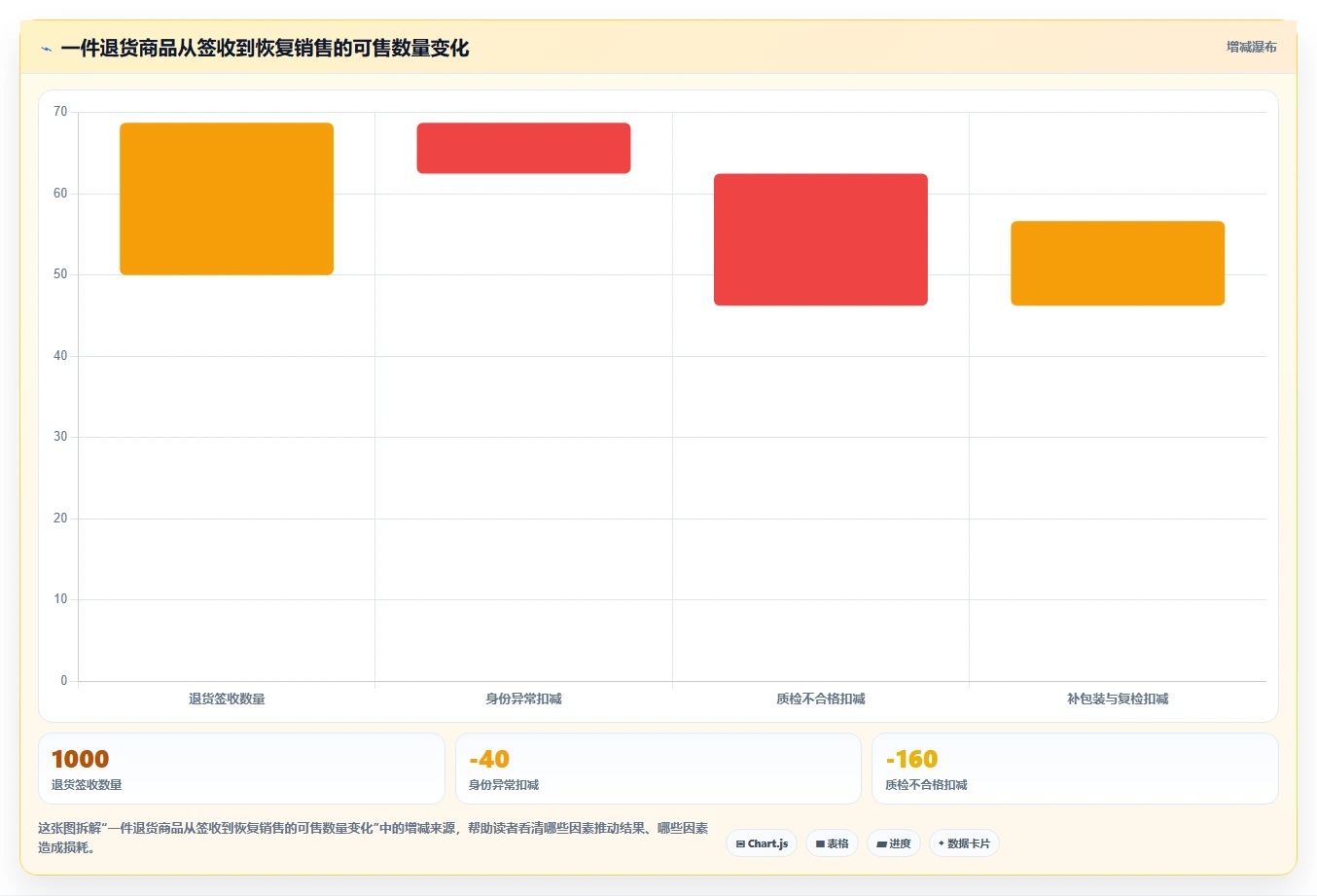Click the lightning icon beside the chart title
Viewport: 1317px width, 896px height.
46,49
